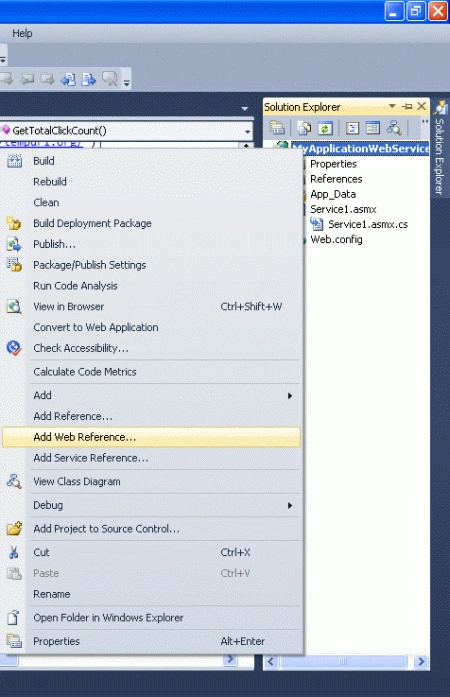Image resolution: width=450 pixels, height=697 pixels.
Task: Click the Refresh icon in Solution Explorer toolbar
Action: [x=325, y=128]
